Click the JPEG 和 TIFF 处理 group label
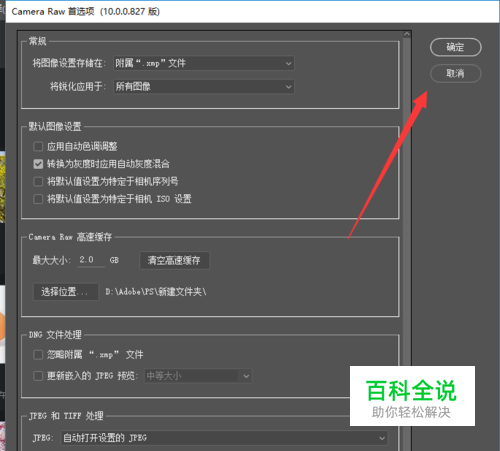The image size is (500, 451). pyautogui.click(x=66, y=416)
